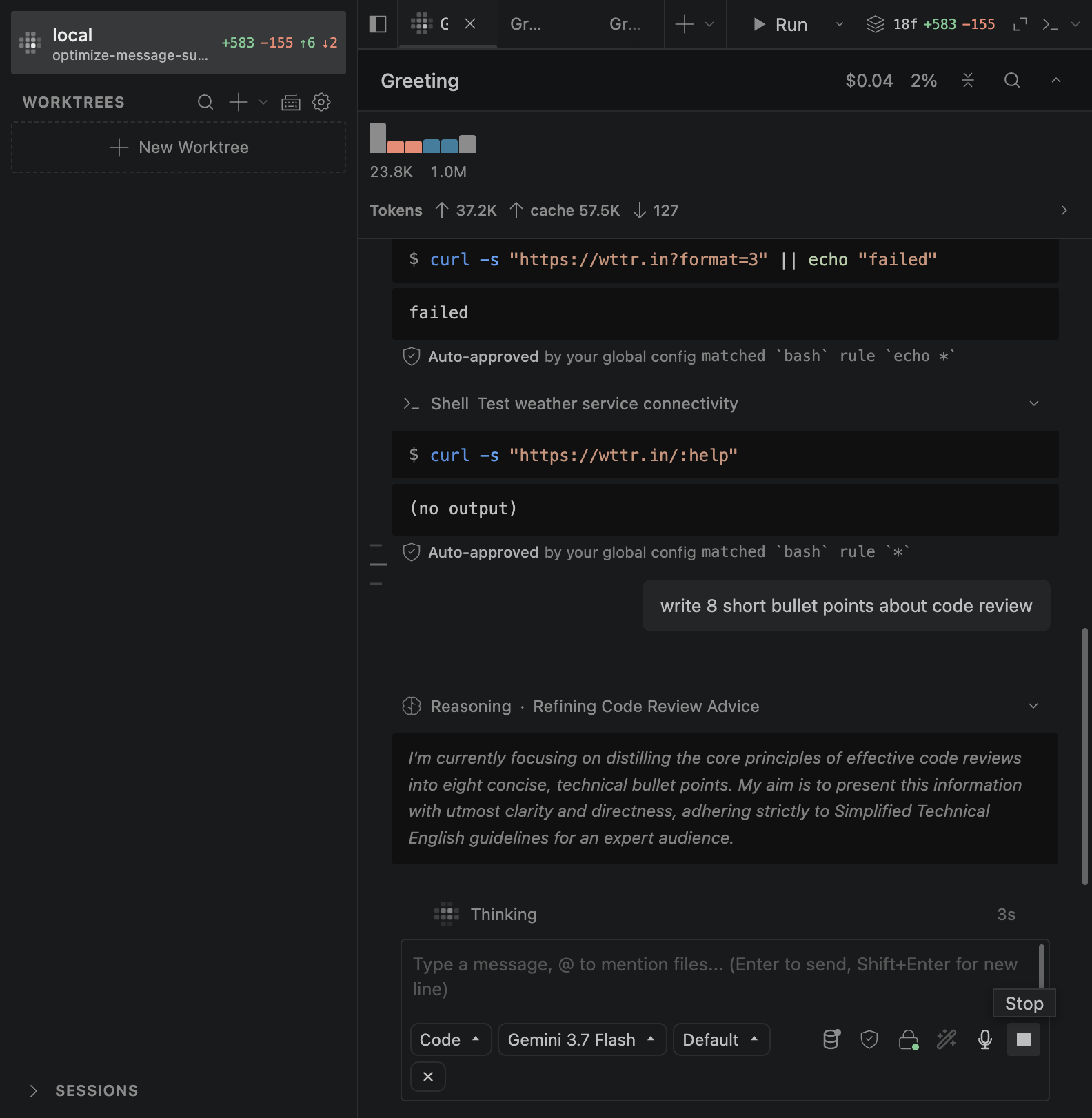Collapse the Greeting header with chevron up

1055,81
